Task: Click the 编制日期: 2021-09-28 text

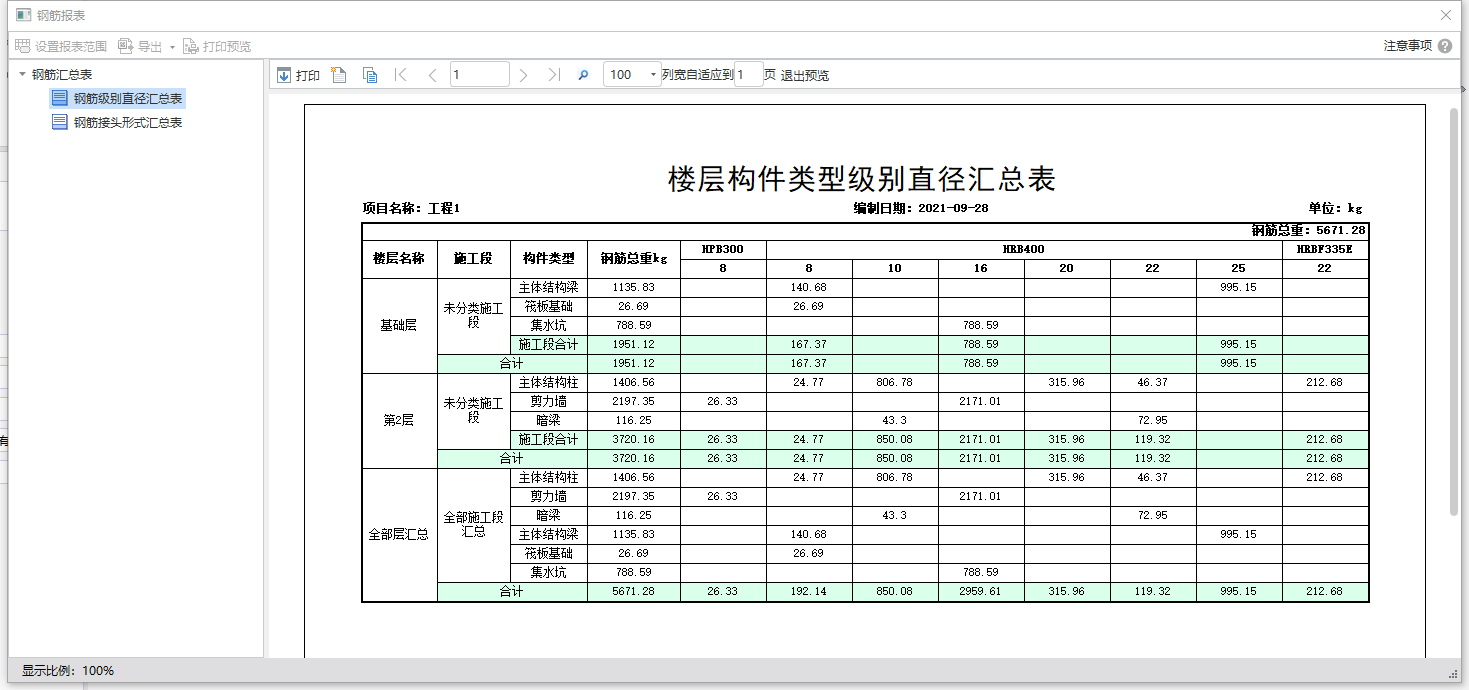Action: [x=921, y=208]
